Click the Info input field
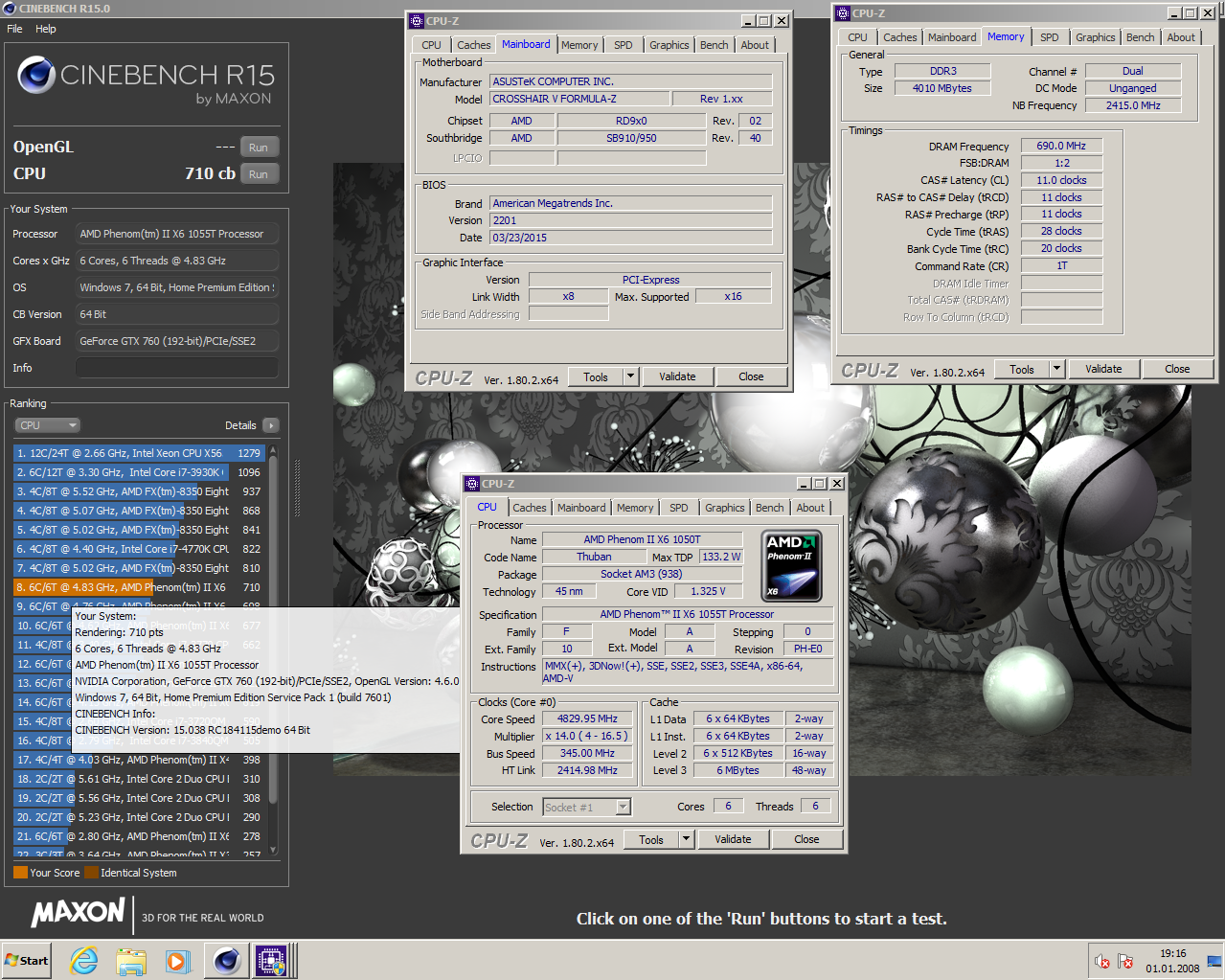 coord(177,368)
